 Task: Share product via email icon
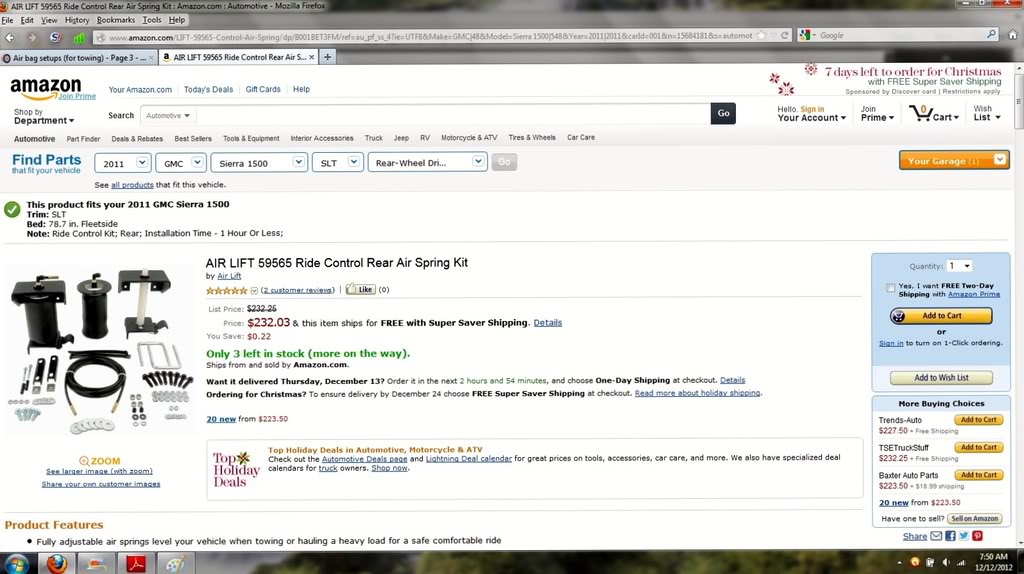[936, 536]
